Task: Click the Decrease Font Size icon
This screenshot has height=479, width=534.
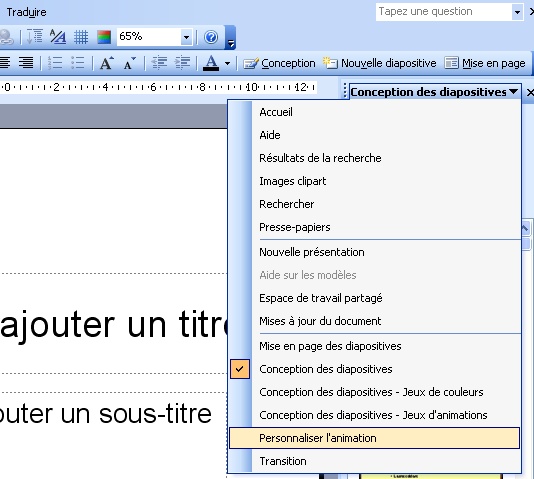Action: [x=130, y=63]
